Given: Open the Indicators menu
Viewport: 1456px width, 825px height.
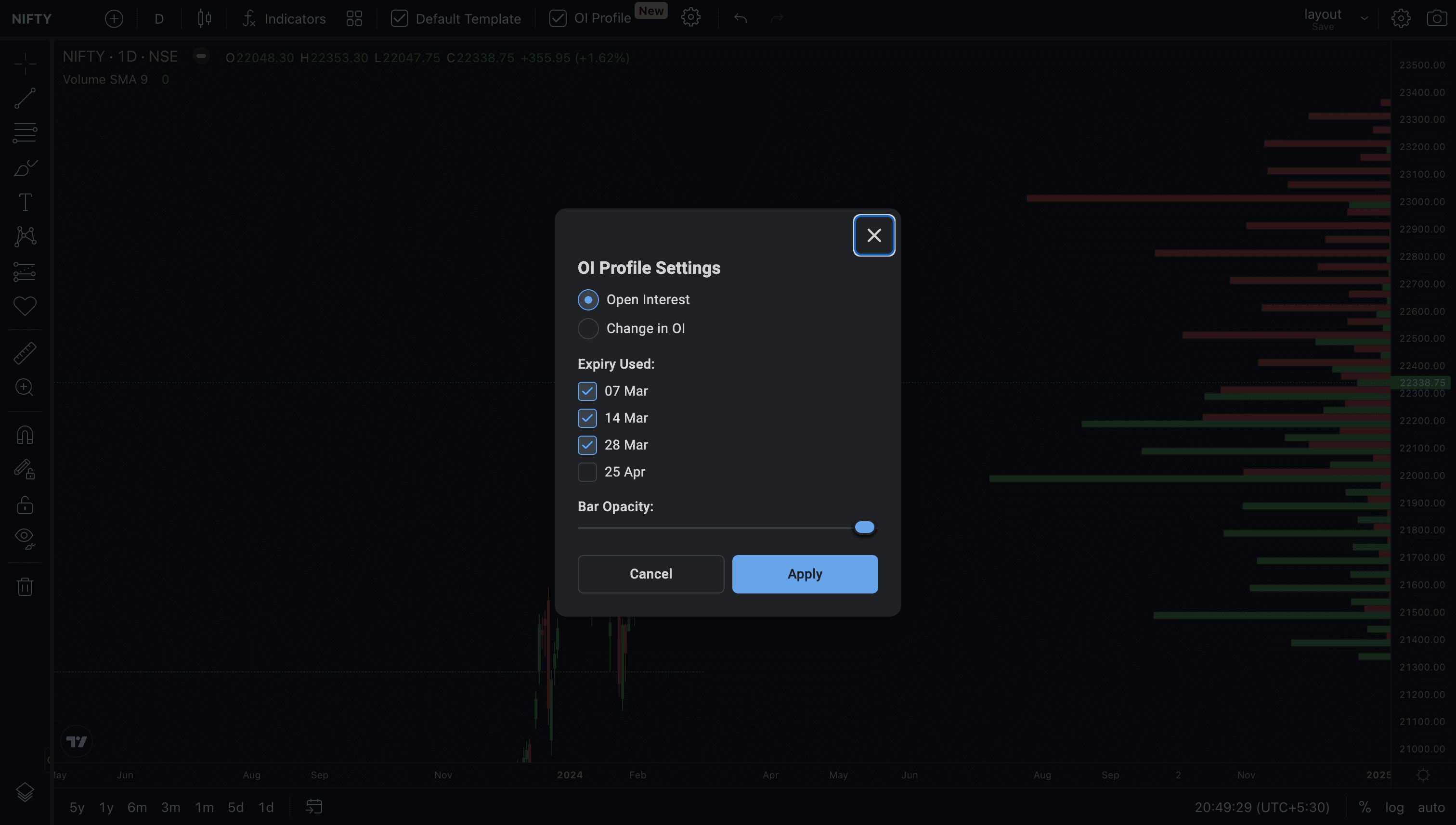Looking at the screenshot, I should (284, 19).
